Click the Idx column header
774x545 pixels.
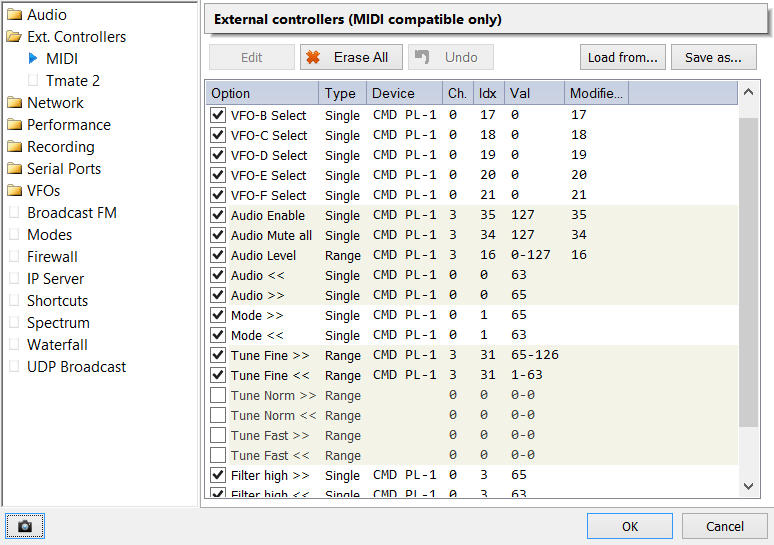(x=489, y=93)
